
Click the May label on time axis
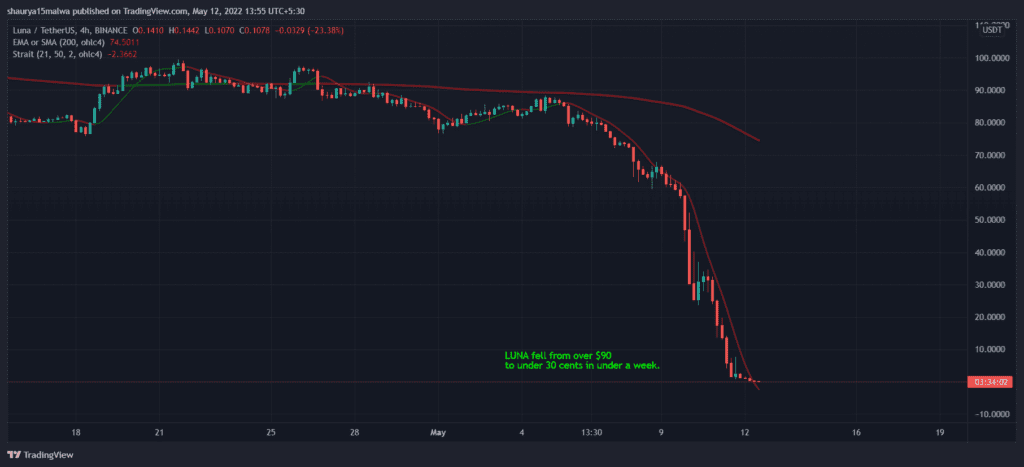click(436, 433)
